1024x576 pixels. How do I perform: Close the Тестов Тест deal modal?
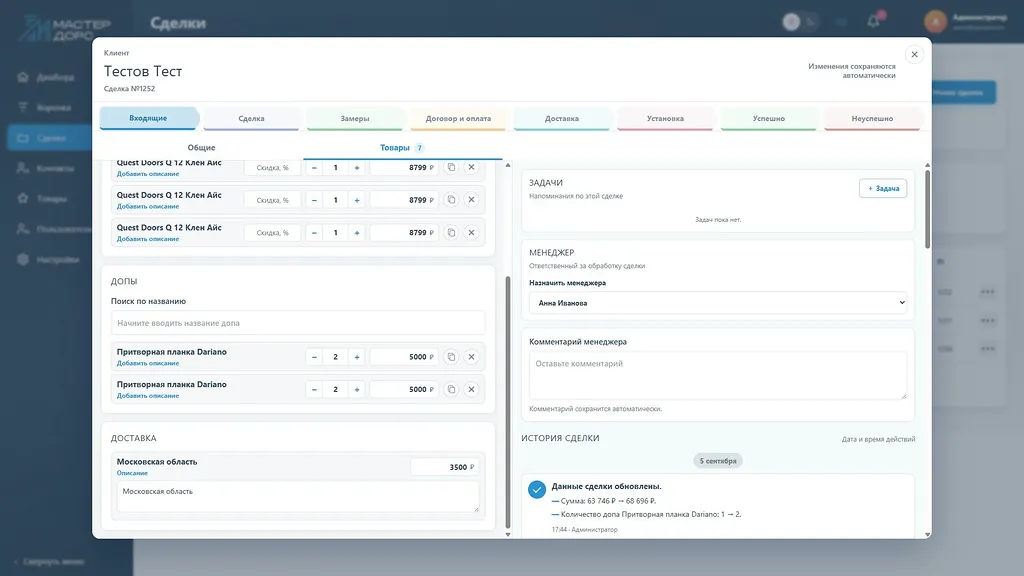coord(914,55)
